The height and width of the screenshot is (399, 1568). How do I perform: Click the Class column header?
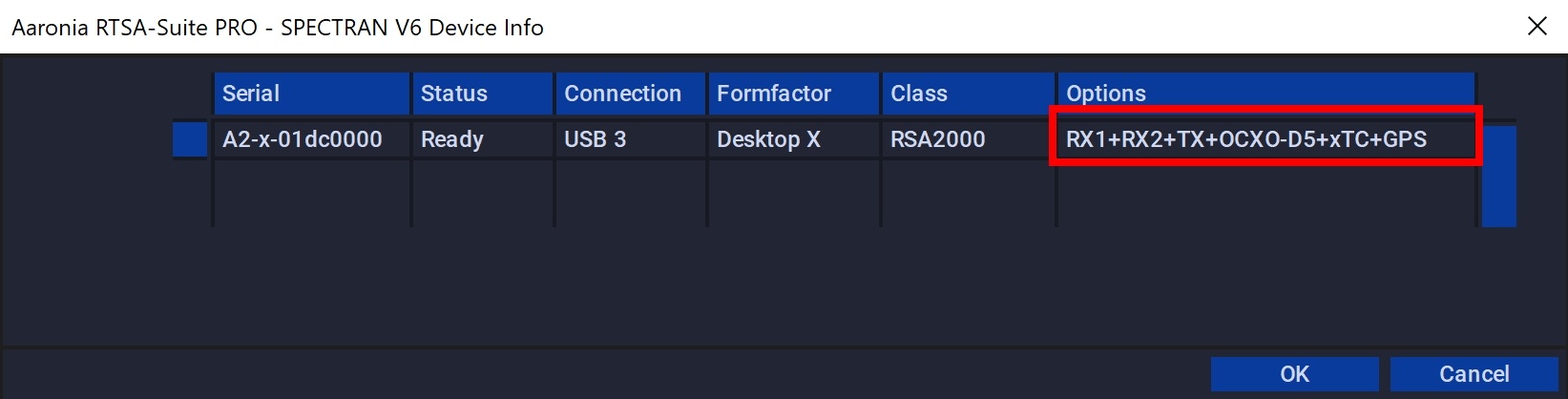coord(969,94)
